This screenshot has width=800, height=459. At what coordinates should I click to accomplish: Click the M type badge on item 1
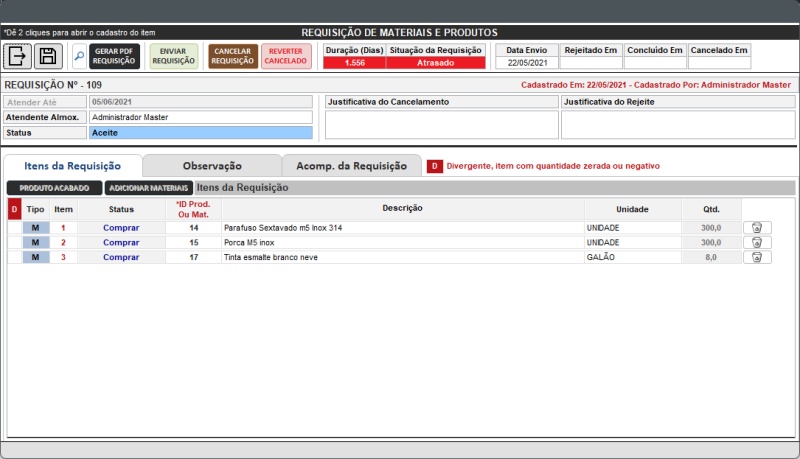[35, 227]
